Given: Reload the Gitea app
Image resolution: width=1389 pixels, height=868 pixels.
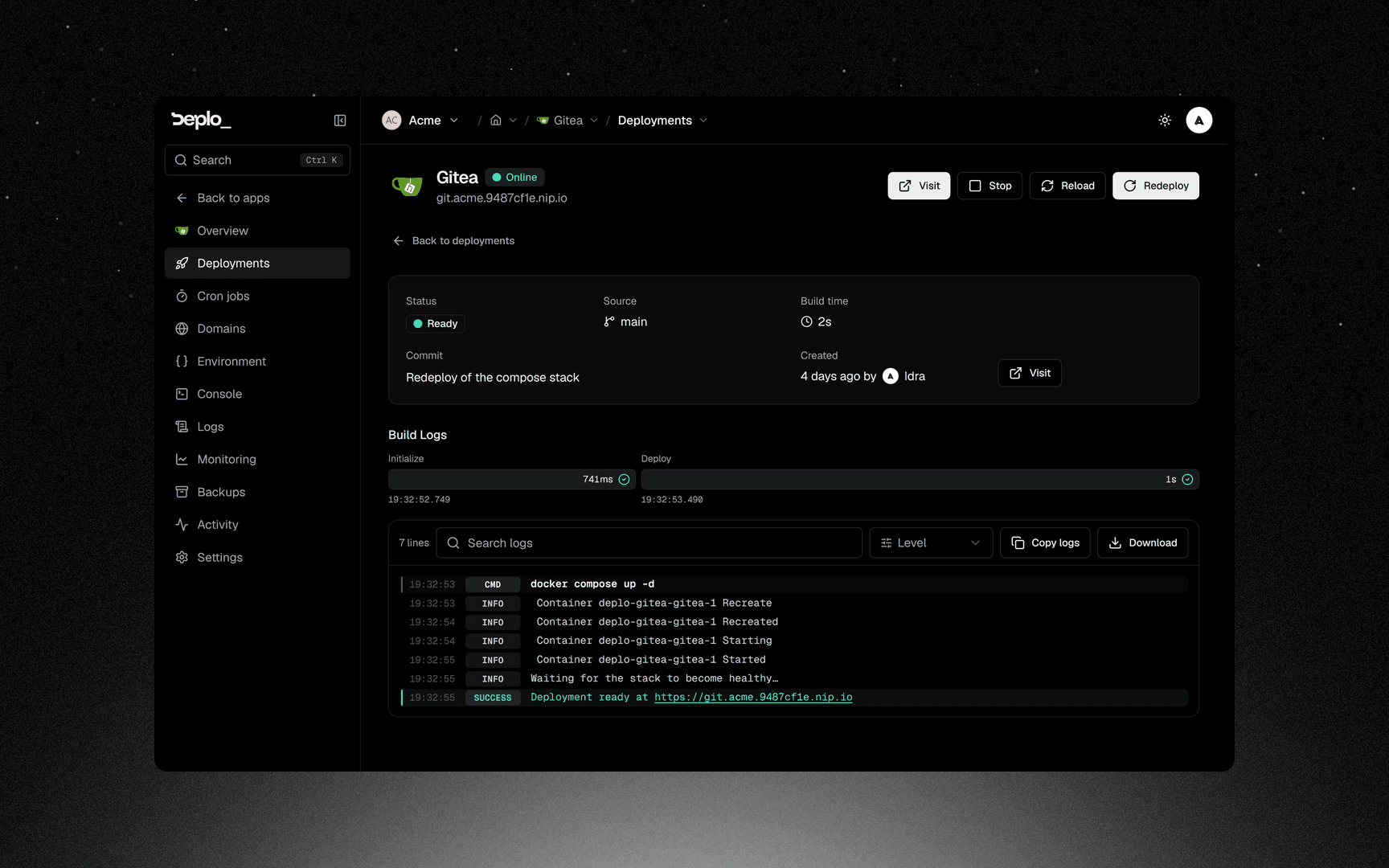Looking at the screenshot, I should coord(1067,186).
